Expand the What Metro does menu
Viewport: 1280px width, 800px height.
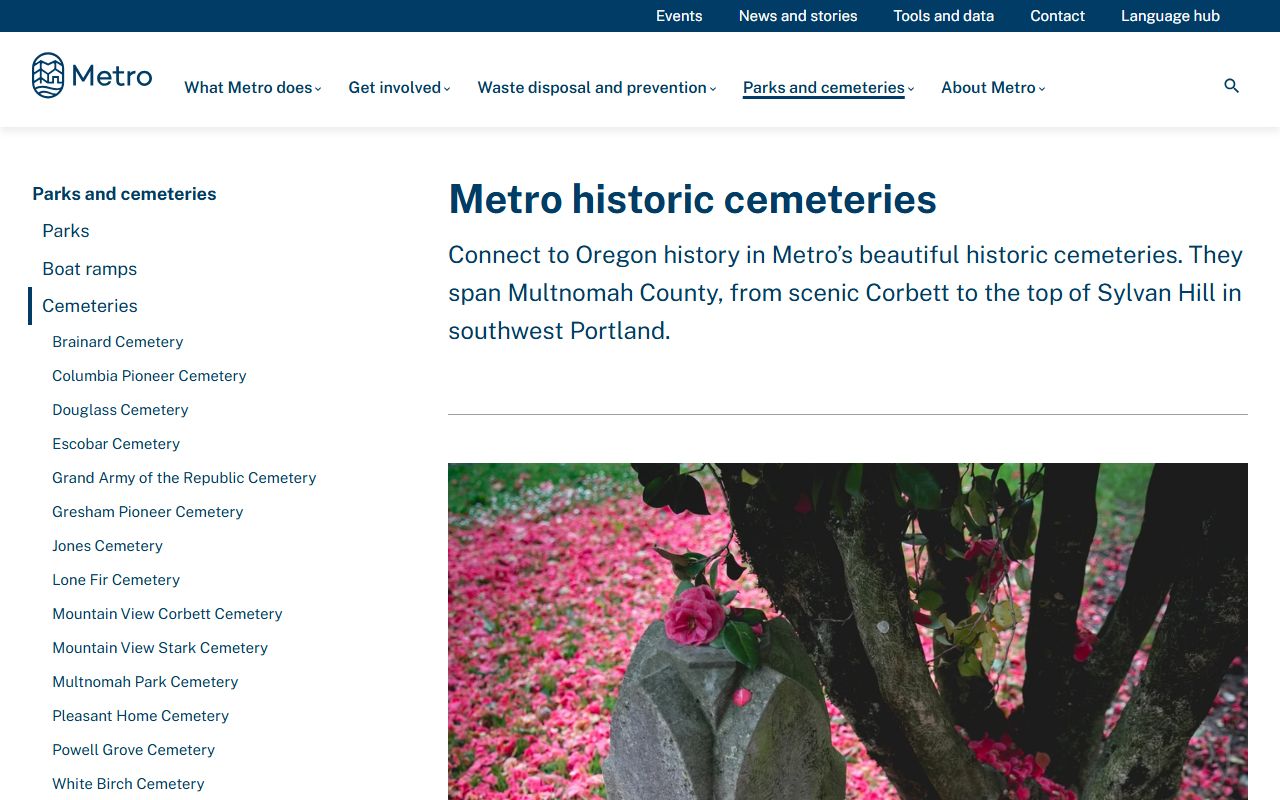[x=253, y=88]
